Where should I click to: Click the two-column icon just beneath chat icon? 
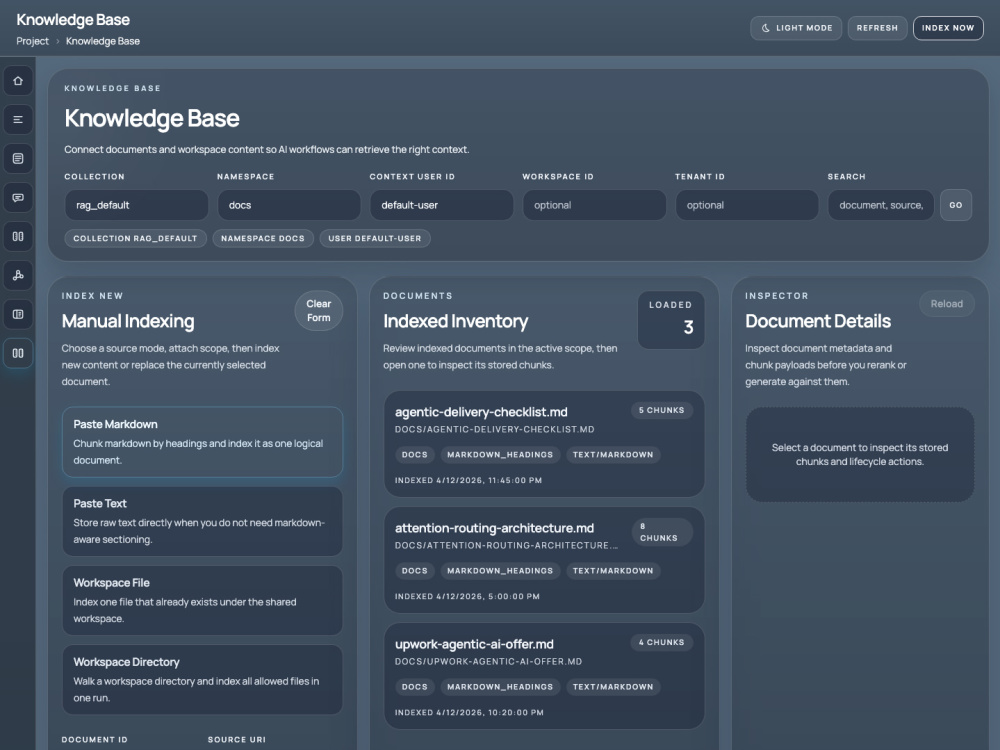18,237
